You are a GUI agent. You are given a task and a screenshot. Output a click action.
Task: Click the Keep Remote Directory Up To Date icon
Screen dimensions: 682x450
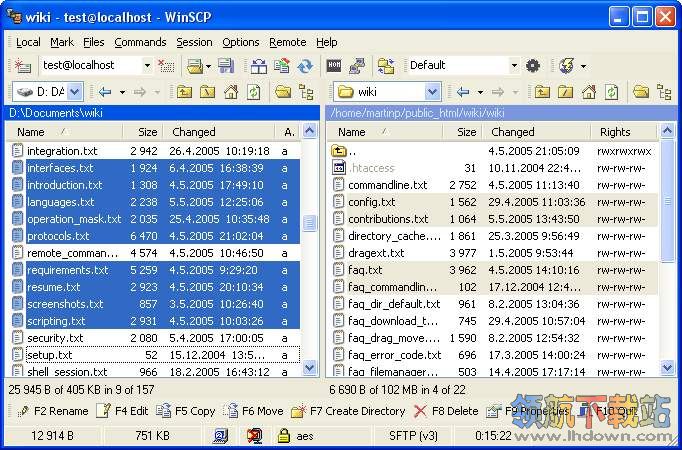[x=282, y=66]
